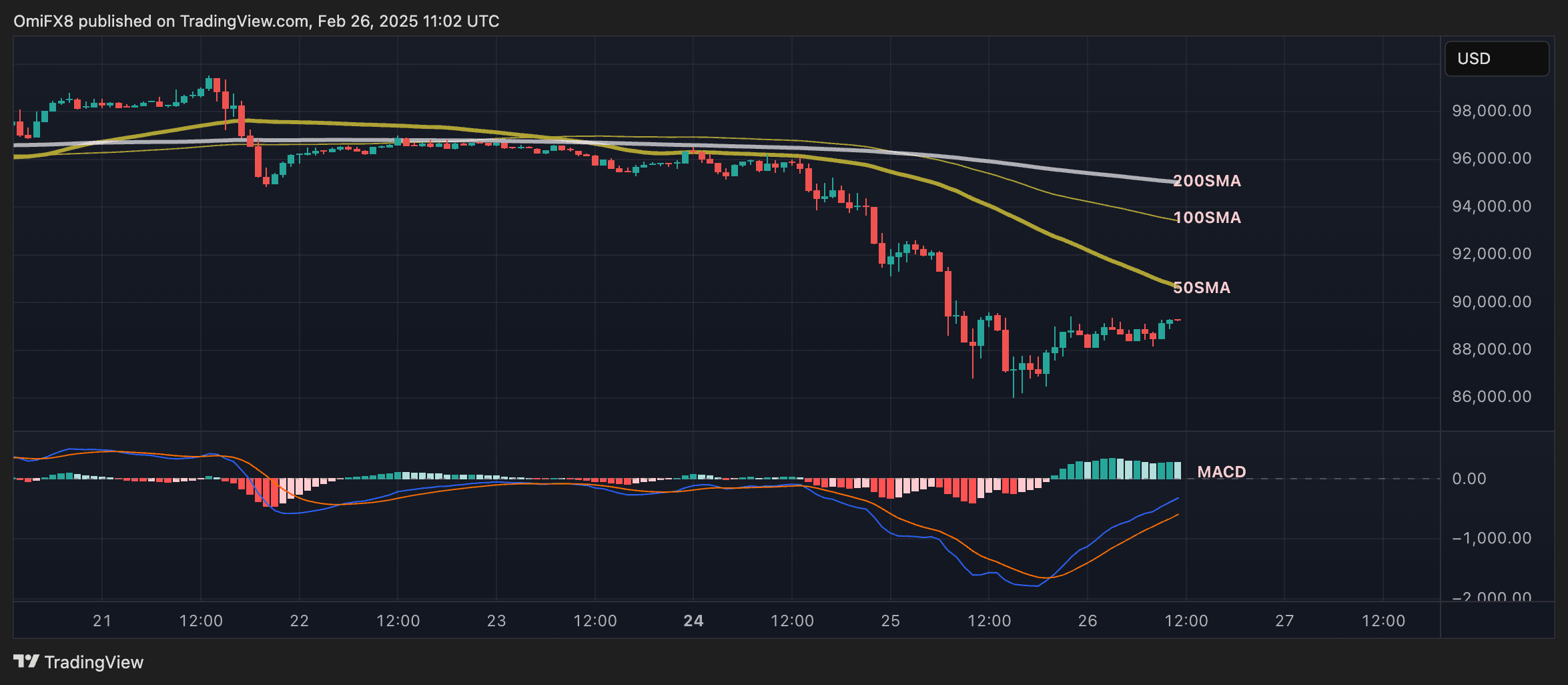Click the 98,000.00 price axis label
Screen dimensions: 1568x685
click(x=1492, y=111)
